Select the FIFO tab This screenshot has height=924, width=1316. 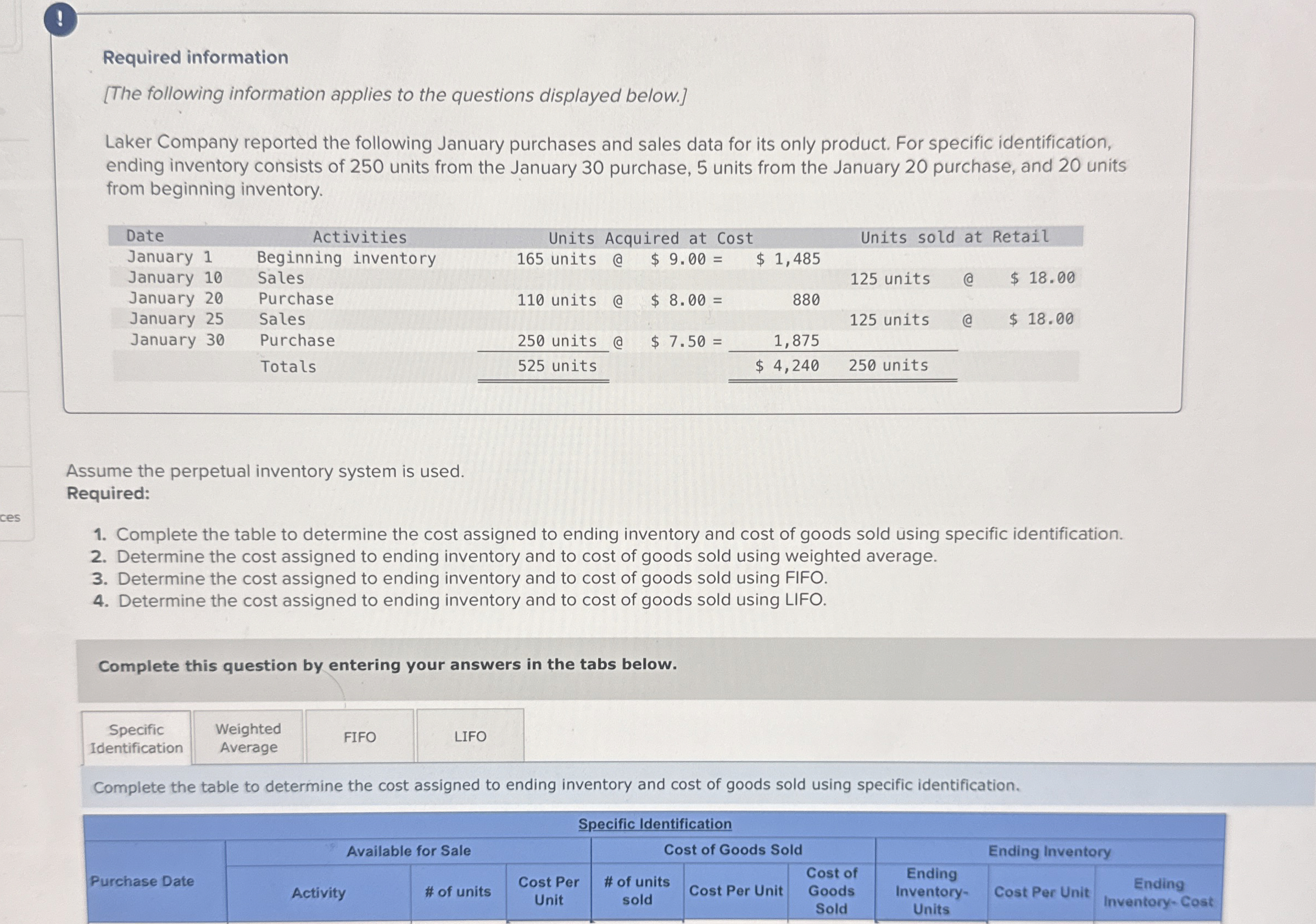359,737
